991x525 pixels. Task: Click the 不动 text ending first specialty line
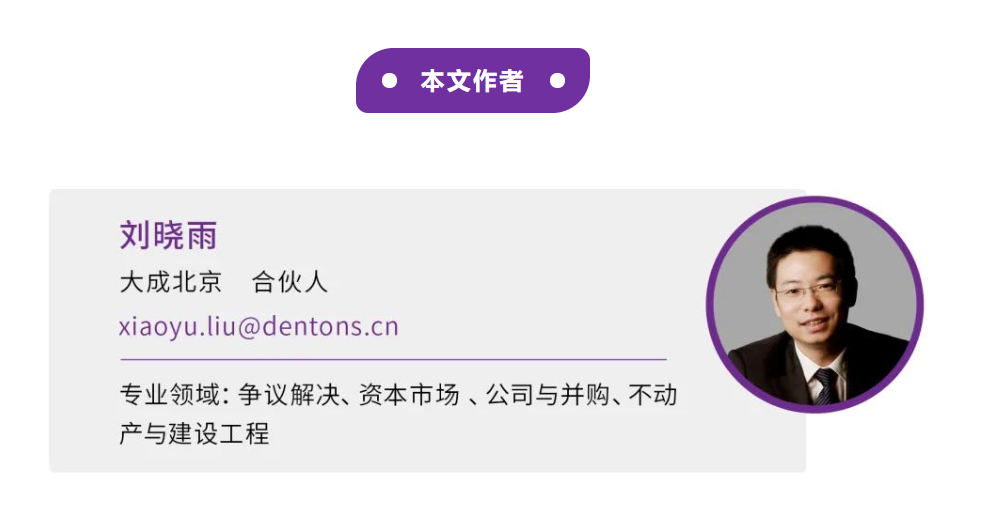653,395
